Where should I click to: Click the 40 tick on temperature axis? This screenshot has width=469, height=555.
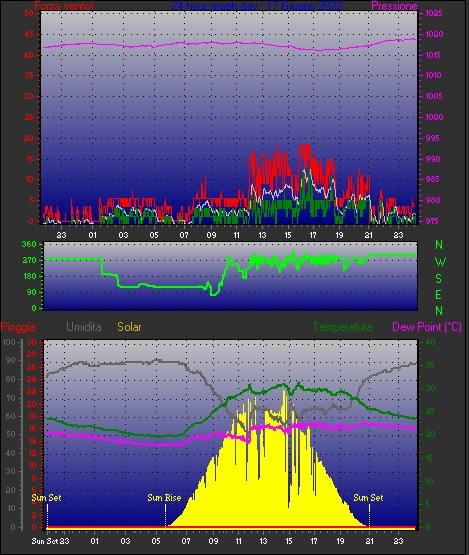point(430,342)
